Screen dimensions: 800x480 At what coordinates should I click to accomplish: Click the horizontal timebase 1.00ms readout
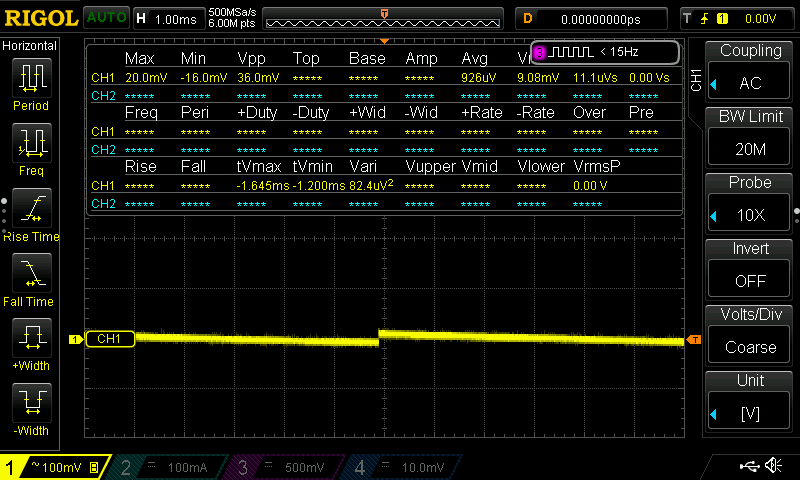pos(176,19)
